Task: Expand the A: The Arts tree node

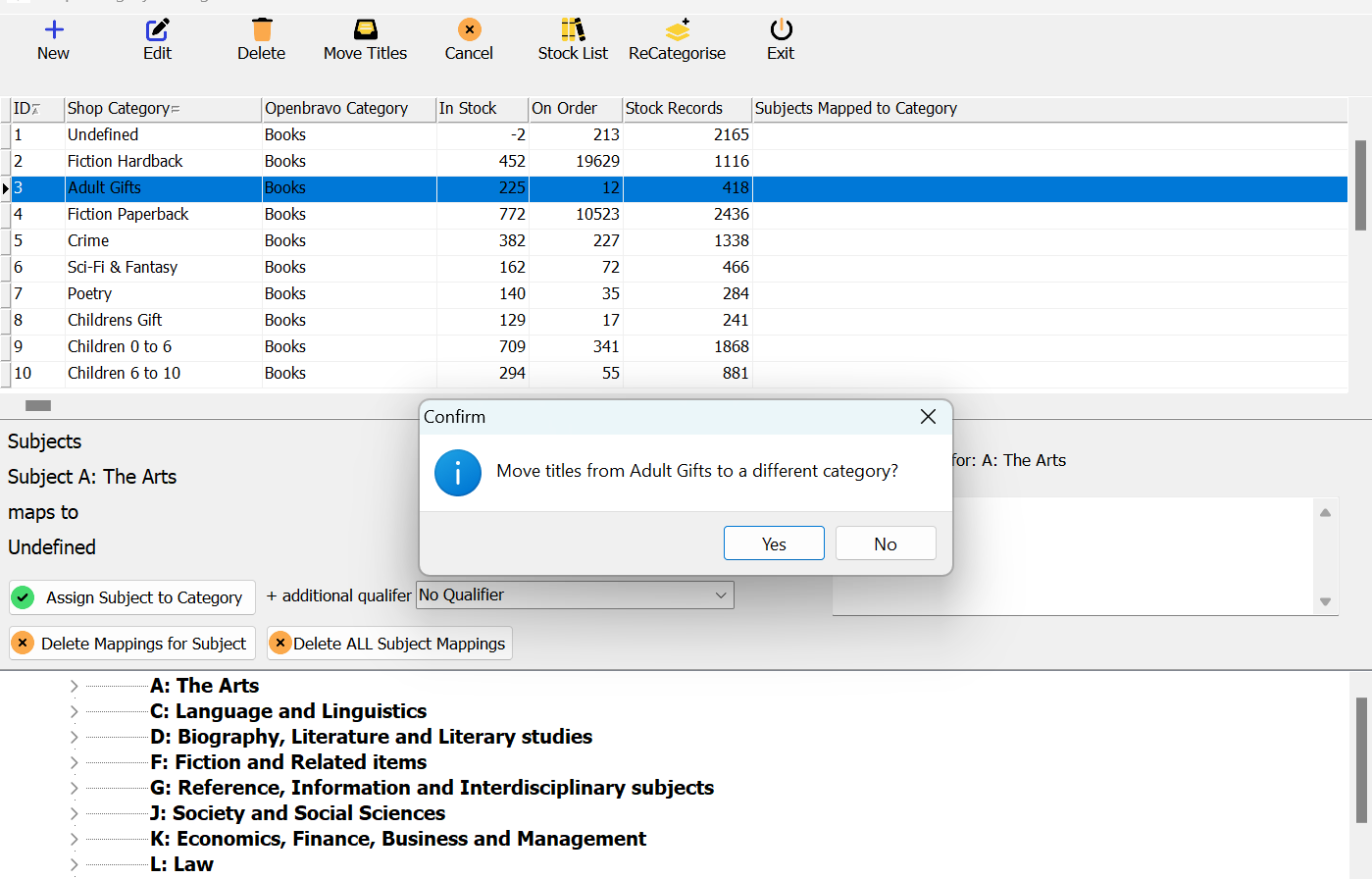Action: 74,687
